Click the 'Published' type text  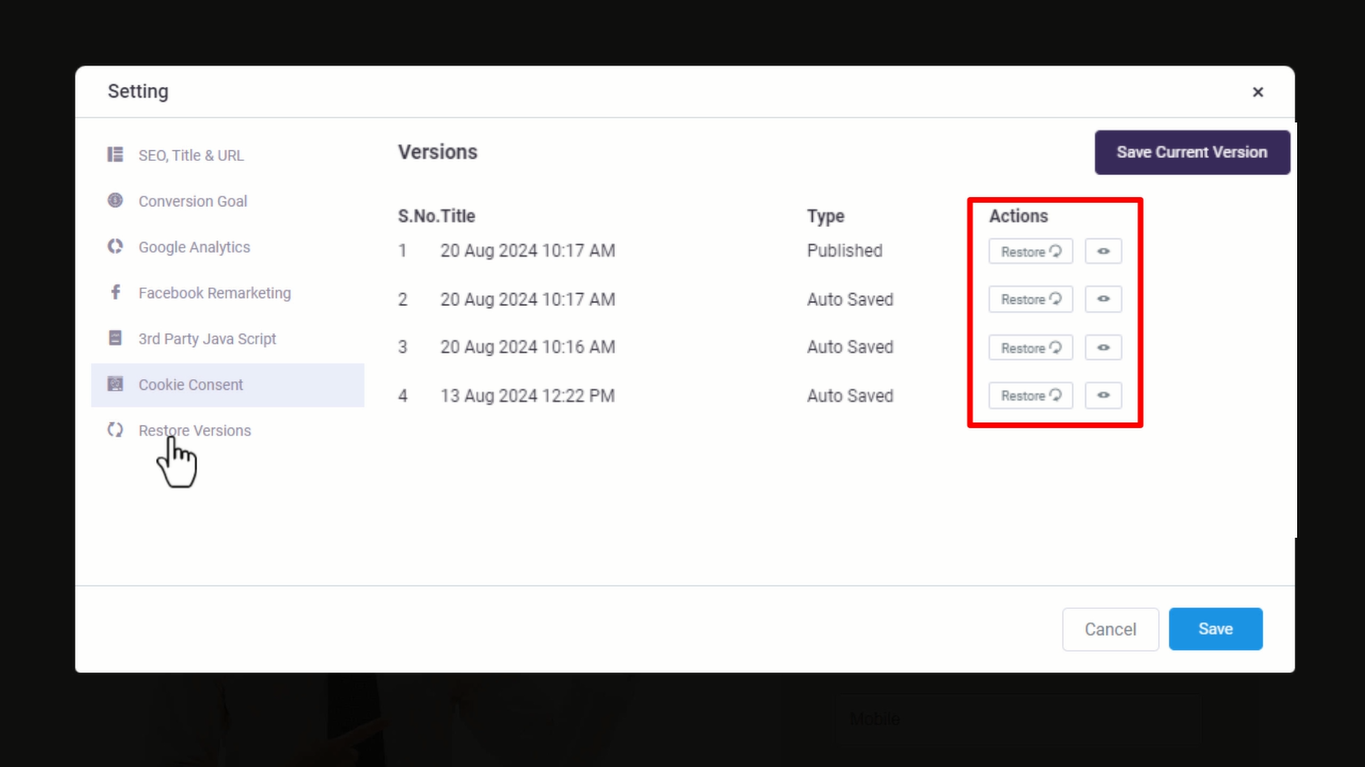pyautogui.click(x=845, y=251)
